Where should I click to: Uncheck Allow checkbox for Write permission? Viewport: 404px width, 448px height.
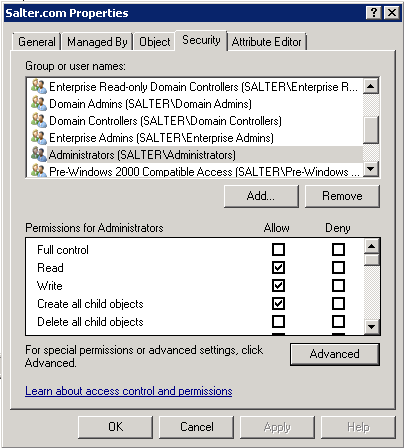click(x=278, y=285)
